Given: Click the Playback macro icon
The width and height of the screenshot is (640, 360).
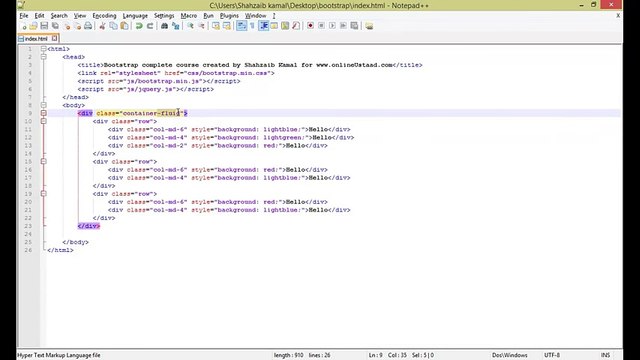Looking at the screenshot, I should [332, 26].
